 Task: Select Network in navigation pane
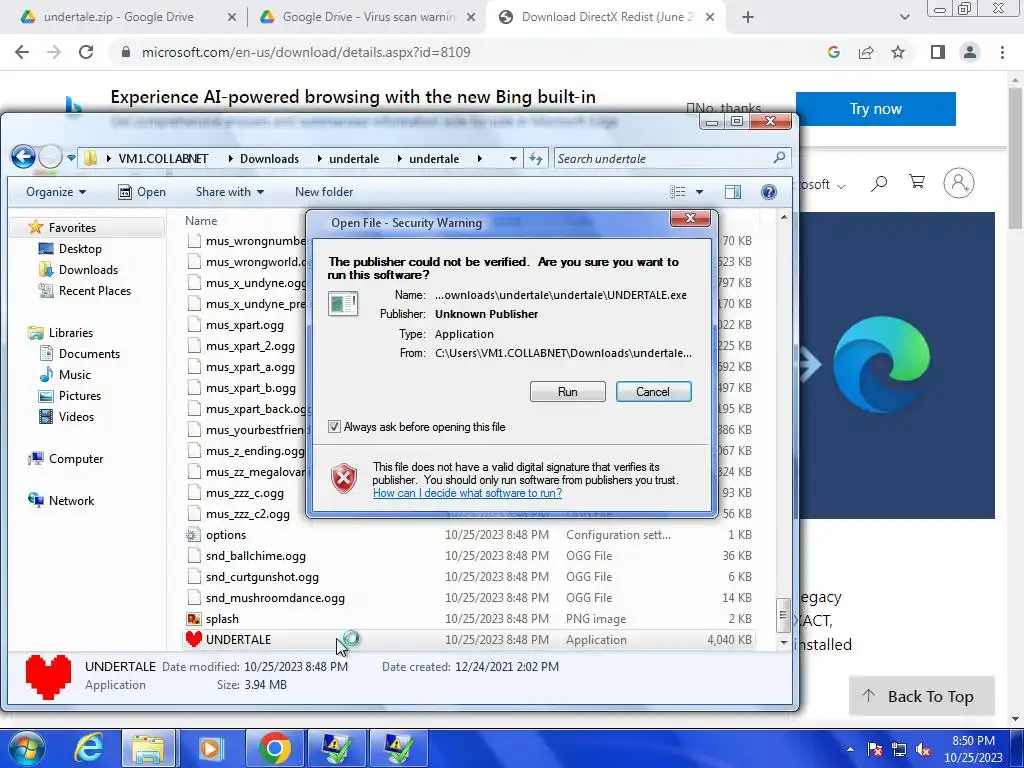click(x=71, y=501)
